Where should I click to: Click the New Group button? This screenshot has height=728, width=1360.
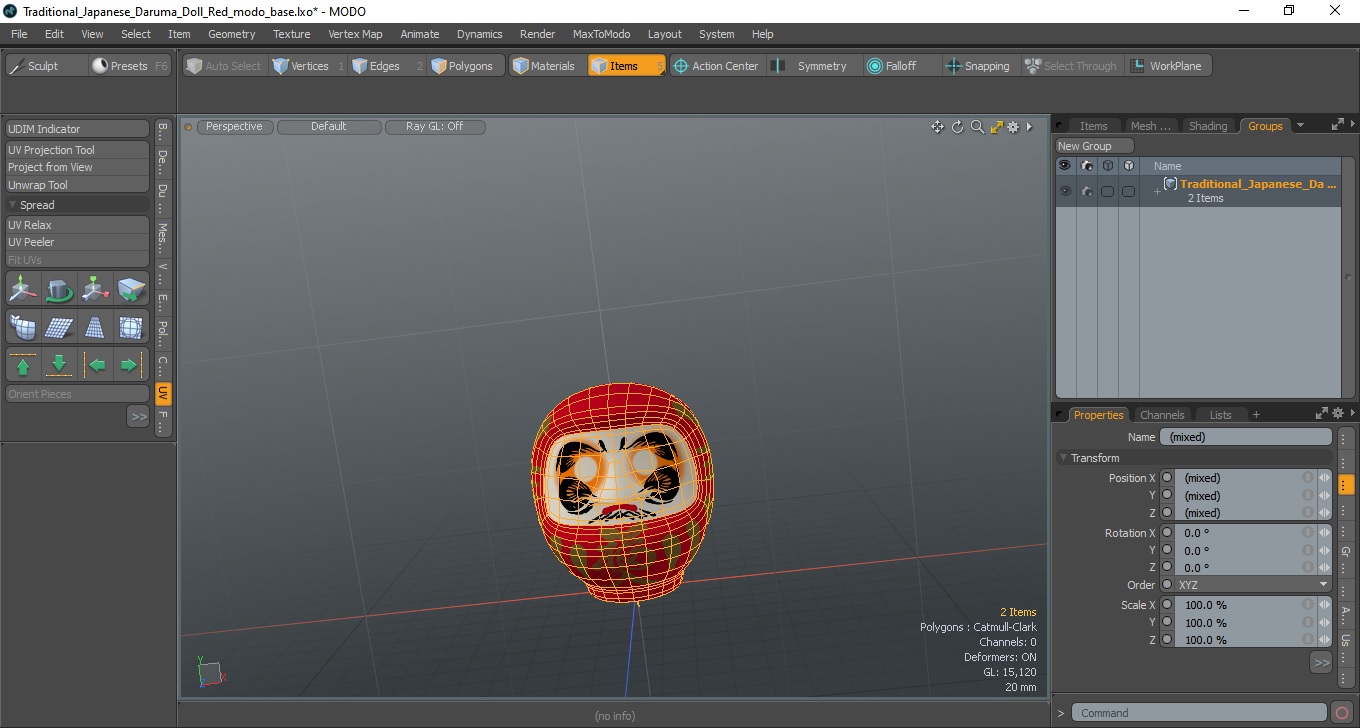pyautogui.click(x=1095, y=146)
